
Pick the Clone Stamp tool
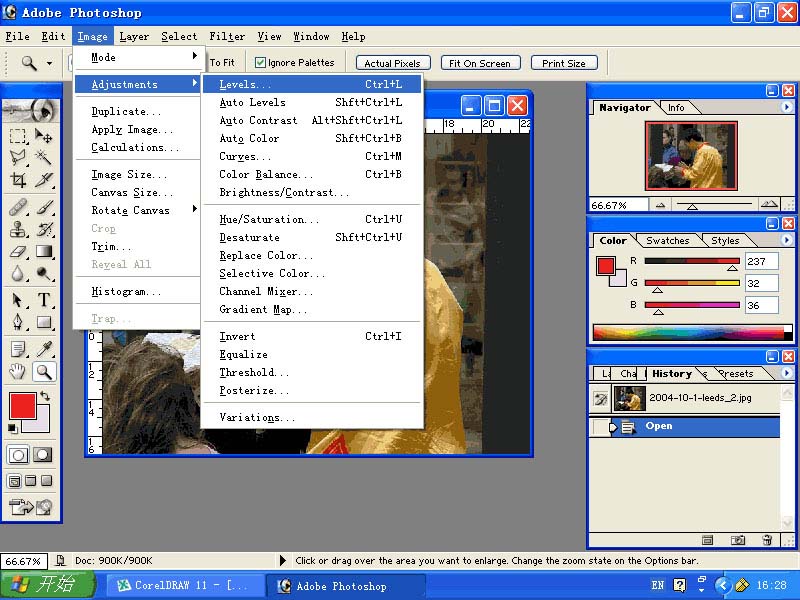(18, 229)
